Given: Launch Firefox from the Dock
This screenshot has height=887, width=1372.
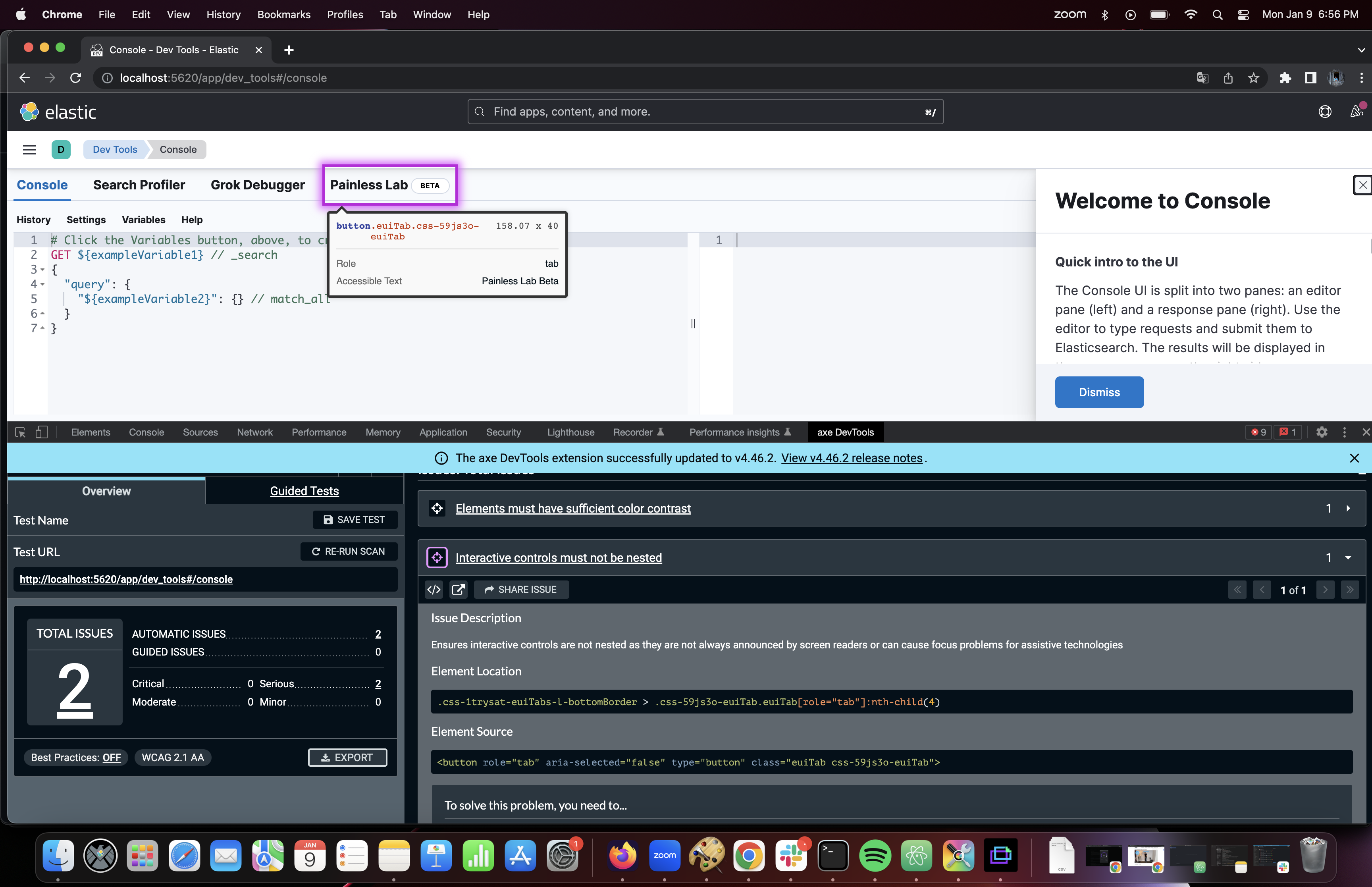Looking at the screenshot, I should pyautogui.click(x=622, y=856).
